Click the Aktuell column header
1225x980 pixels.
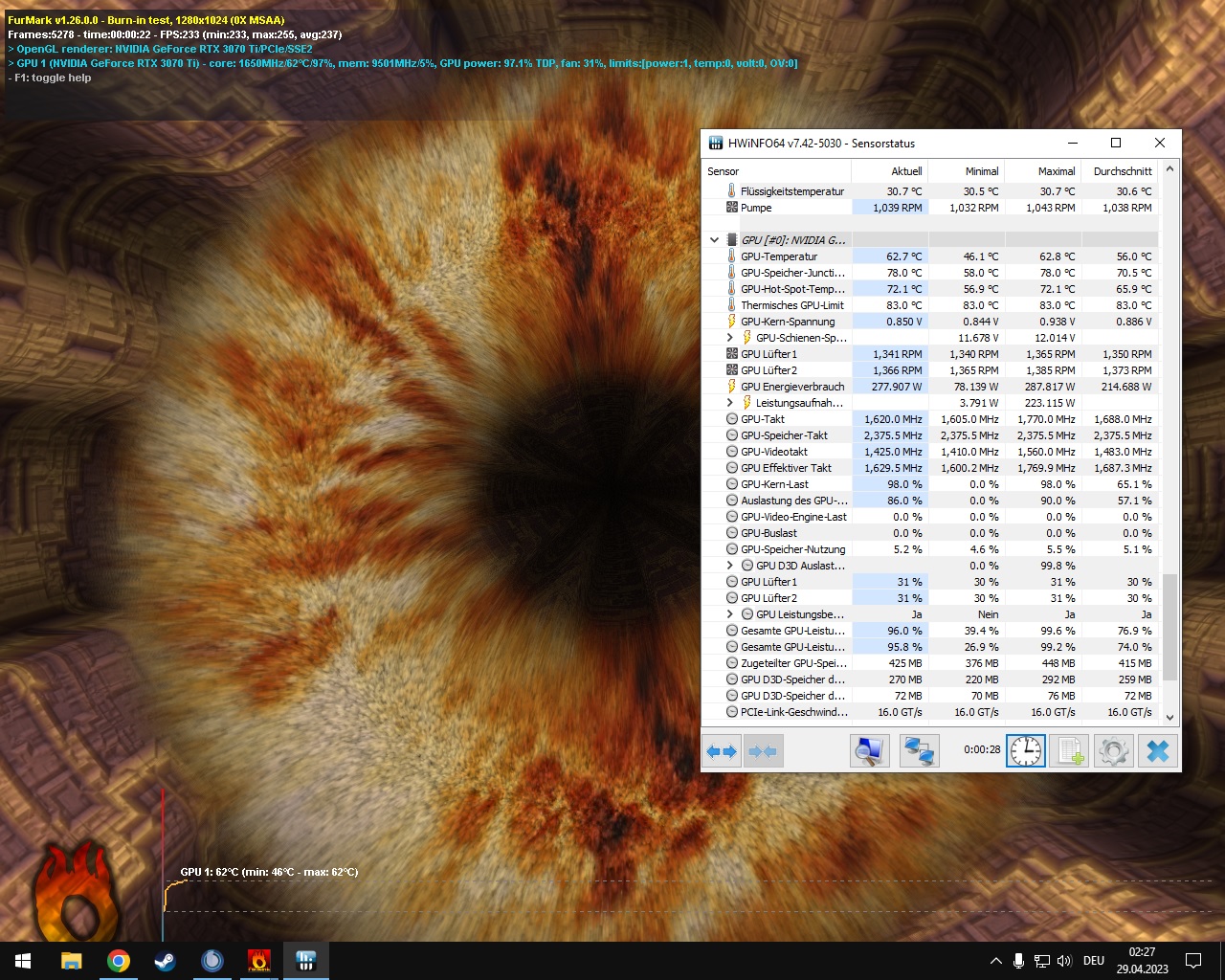(x=889, y=171)
